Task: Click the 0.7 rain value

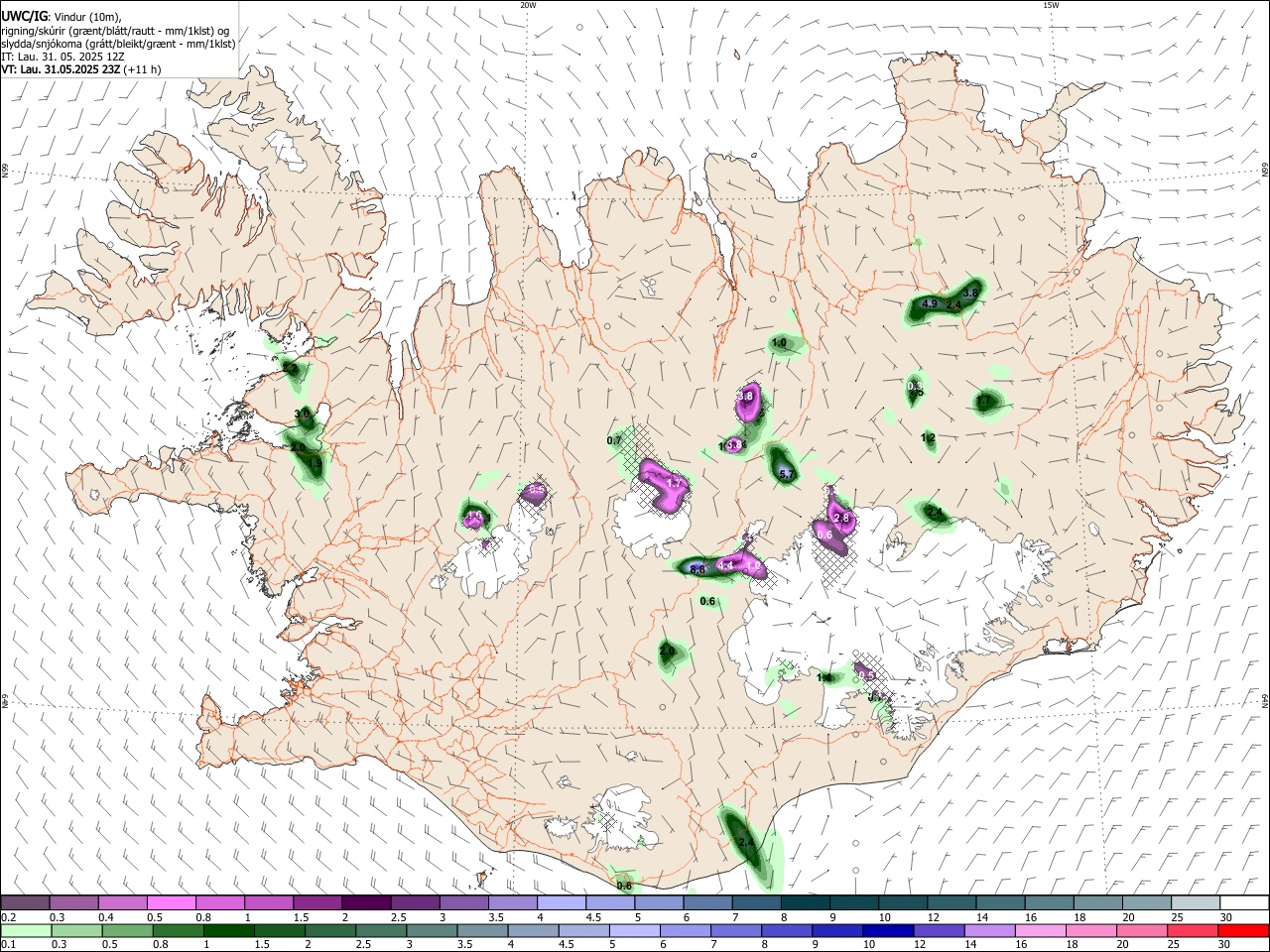Action: point(614,440)
